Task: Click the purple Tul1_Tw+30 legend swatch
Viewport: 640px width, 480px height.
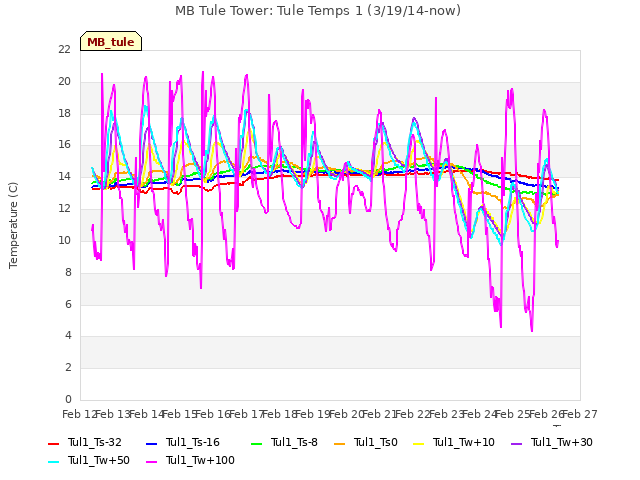Action: pyautogui.click(x=517, y=443)
